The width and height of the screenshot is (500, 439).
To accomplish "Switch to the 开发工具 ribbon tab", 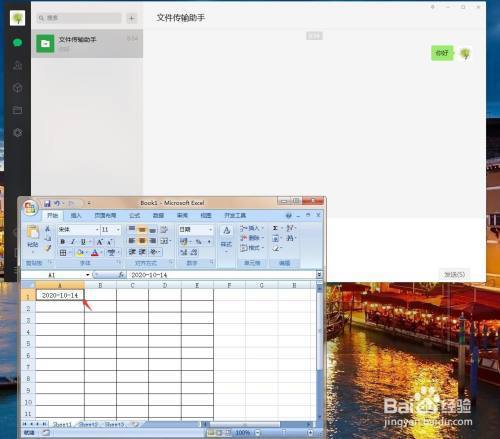I will pos(235,215).
